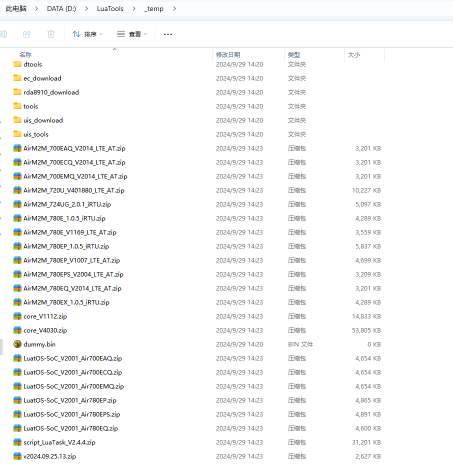Select core_V4030.zip archive icon

(17, 330)
